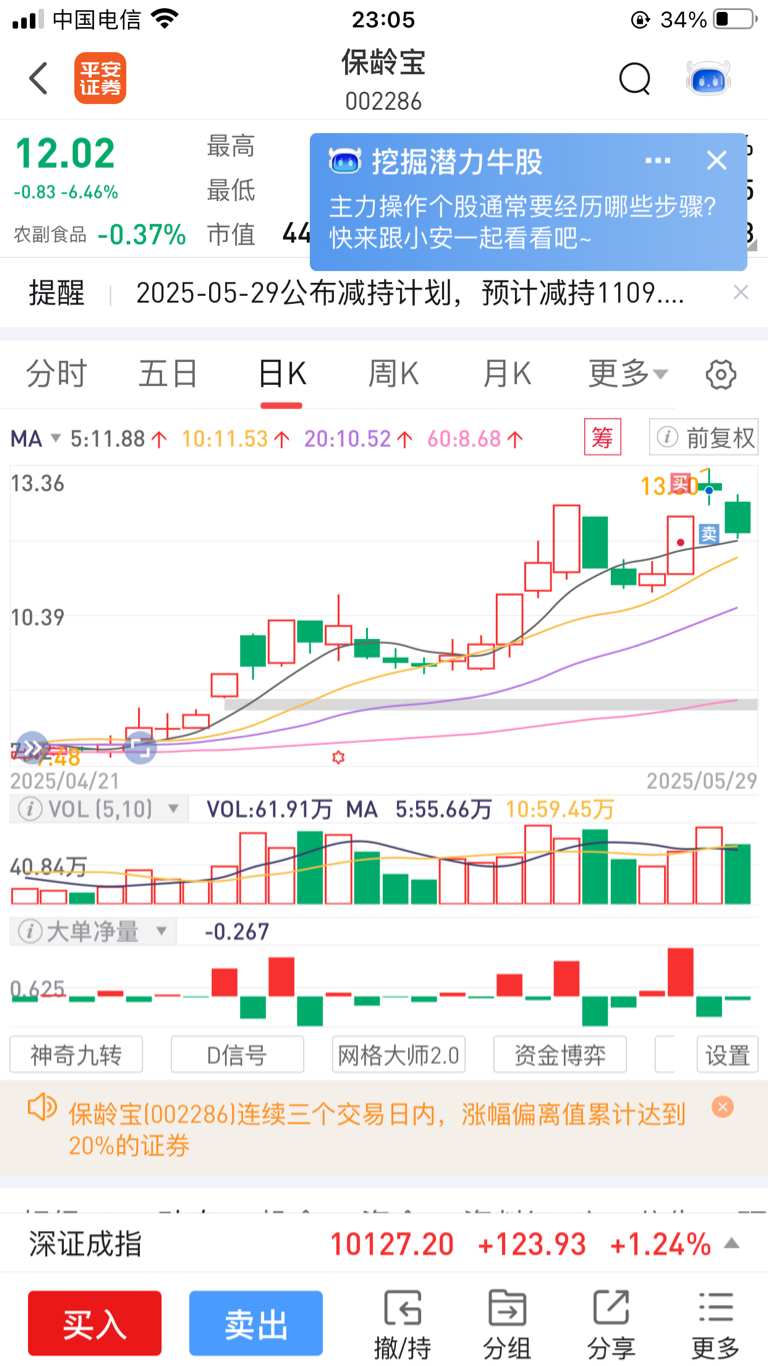Switch to 月K tab
This screenshot has width=768, height=1366.
click(507, 374)
